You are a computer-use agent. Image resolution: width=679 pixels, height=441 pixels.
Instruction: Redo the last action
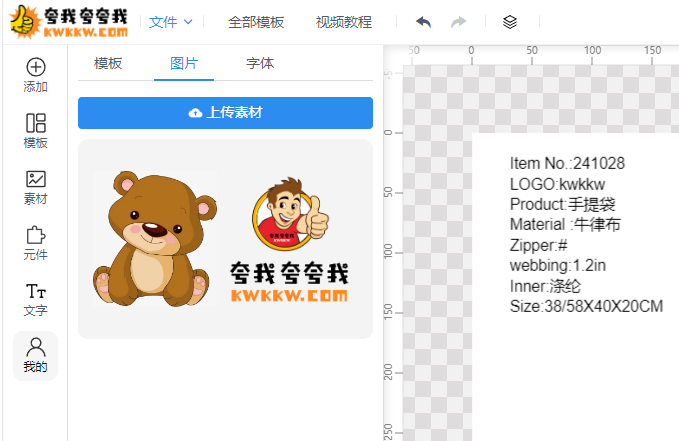click(x=459, y=22)
